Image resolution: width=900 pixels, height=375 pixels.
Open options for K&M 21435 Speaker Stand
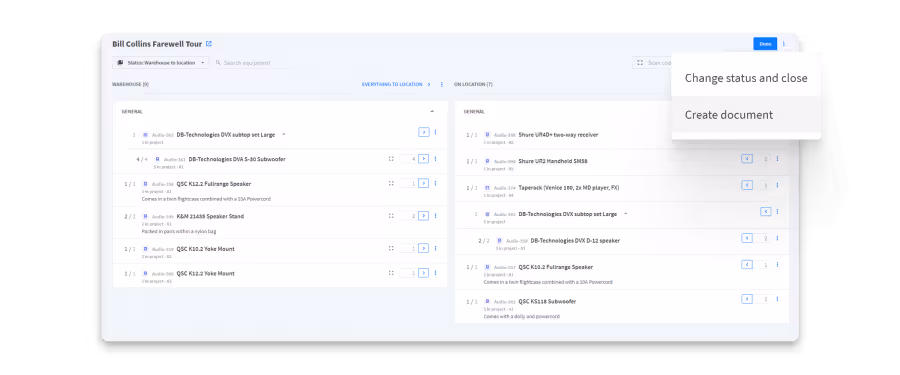435,216
